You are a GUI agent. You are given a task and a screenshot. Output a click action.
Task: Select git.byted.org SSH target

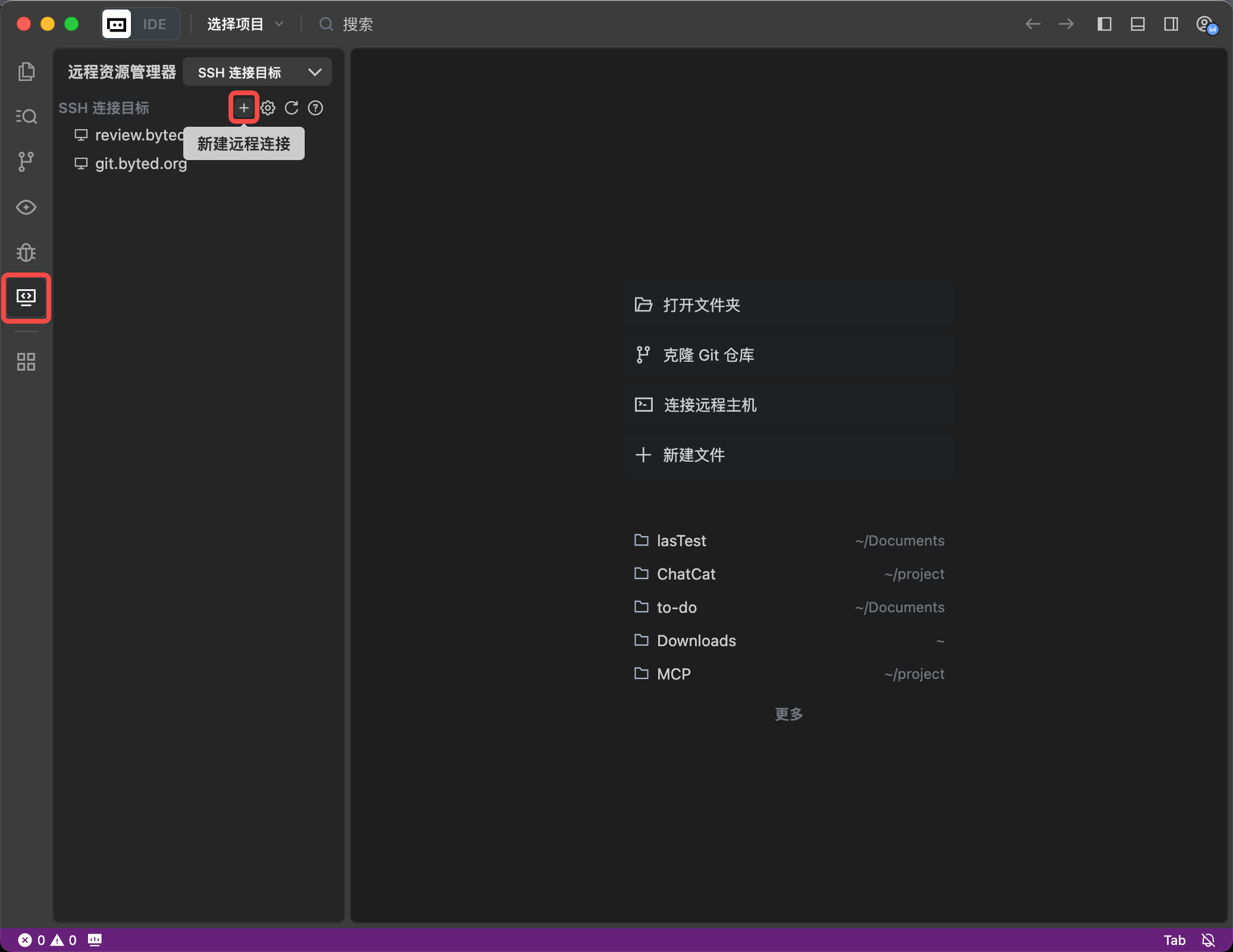pos(141,164)
